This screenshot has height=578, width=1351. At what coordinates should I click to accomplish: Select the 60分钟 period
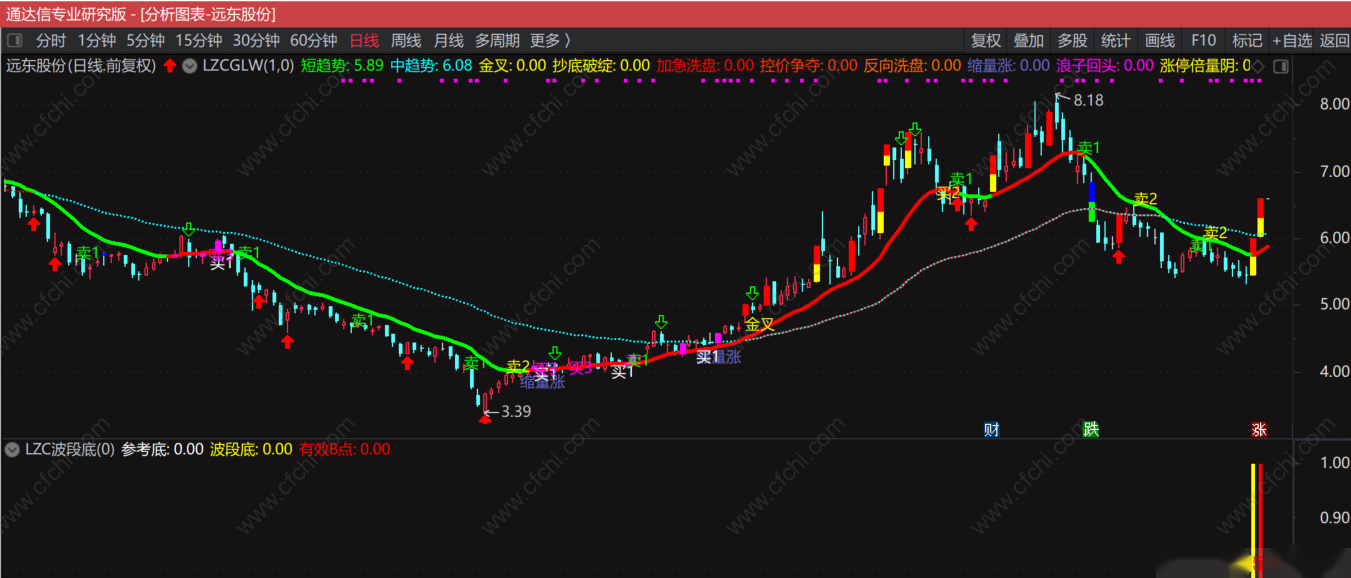[314, 41]
